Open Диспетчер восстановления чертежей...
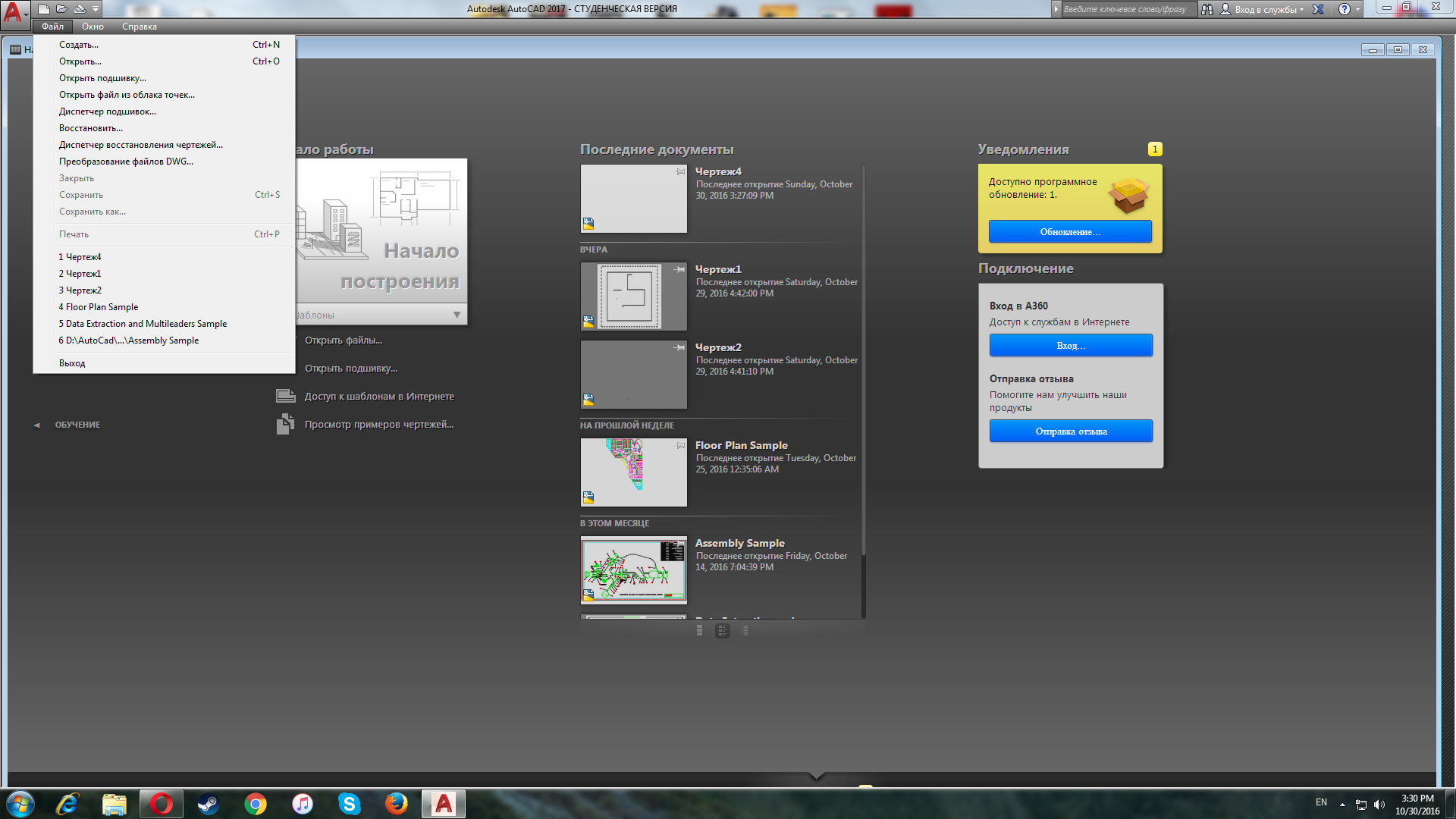This screenshot has width=1456, height=819. pyautogui.click(x=164, y=145)
